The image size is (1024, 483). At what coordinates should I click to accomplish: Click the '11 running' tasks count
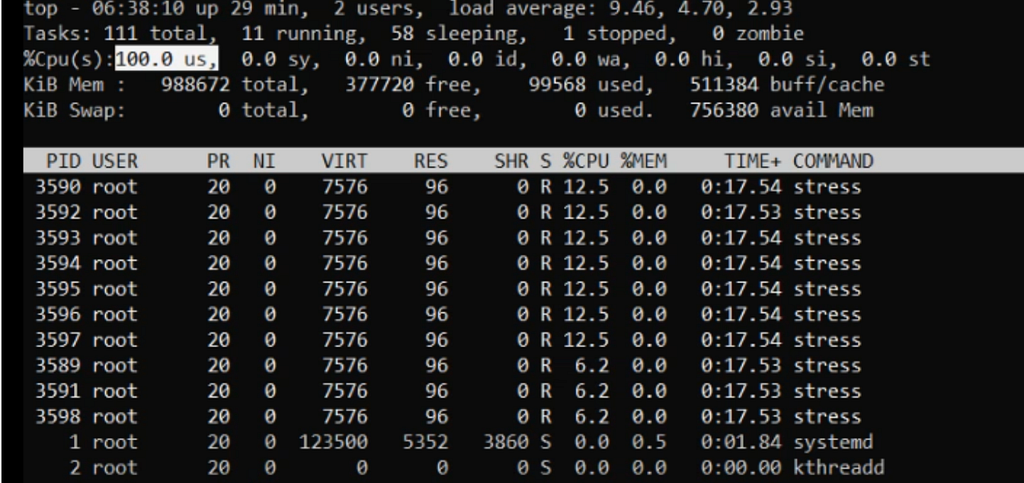[x=300, y=33]
